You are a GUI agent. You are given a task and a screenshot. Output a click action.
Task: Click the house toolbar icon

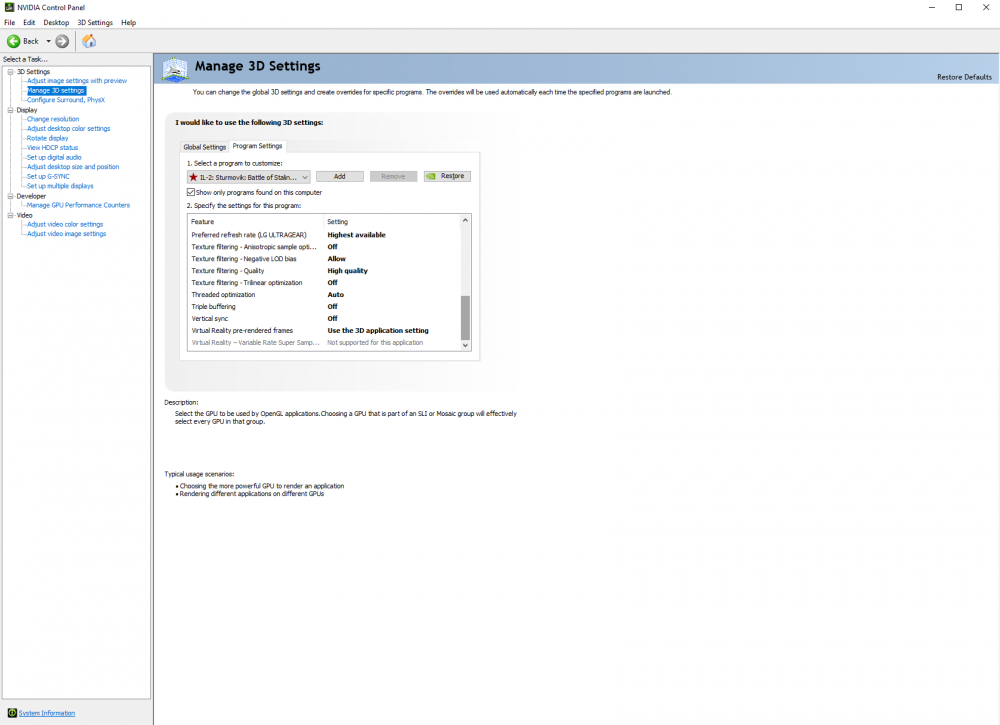[x=88, y=41]
